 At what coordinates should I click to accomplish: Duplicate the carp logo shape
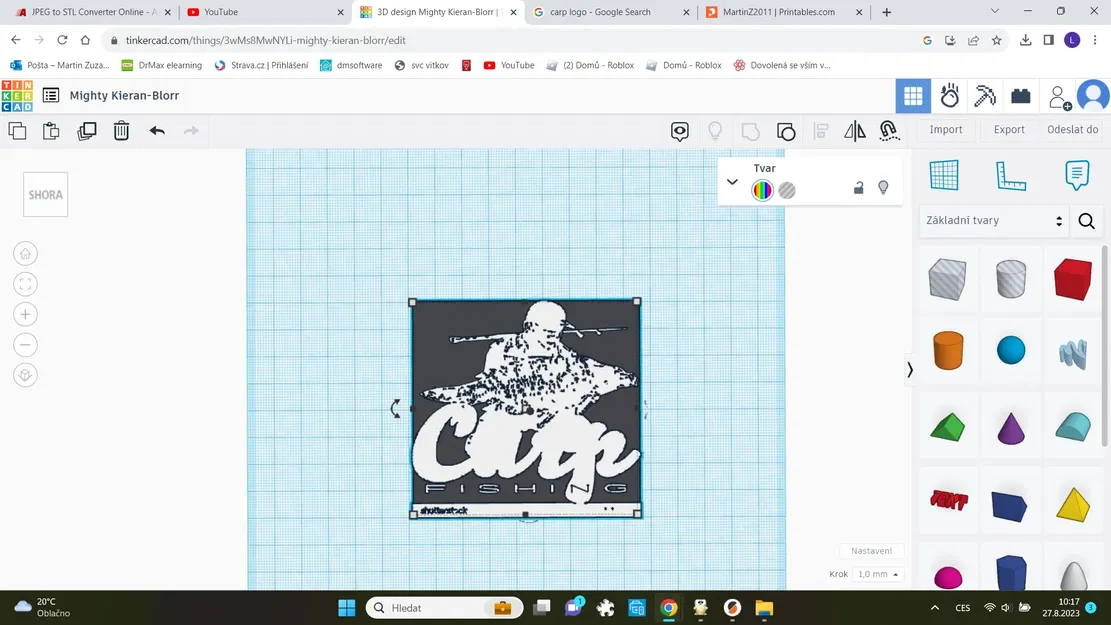pyautogui.click(x=87, y=130)
